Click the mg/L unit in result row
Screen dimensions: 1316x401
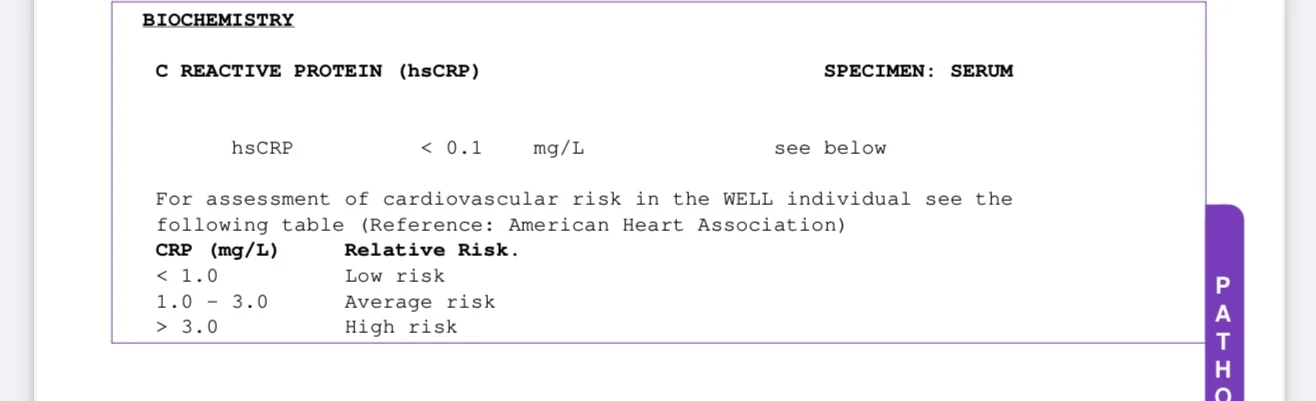(559, 148)
